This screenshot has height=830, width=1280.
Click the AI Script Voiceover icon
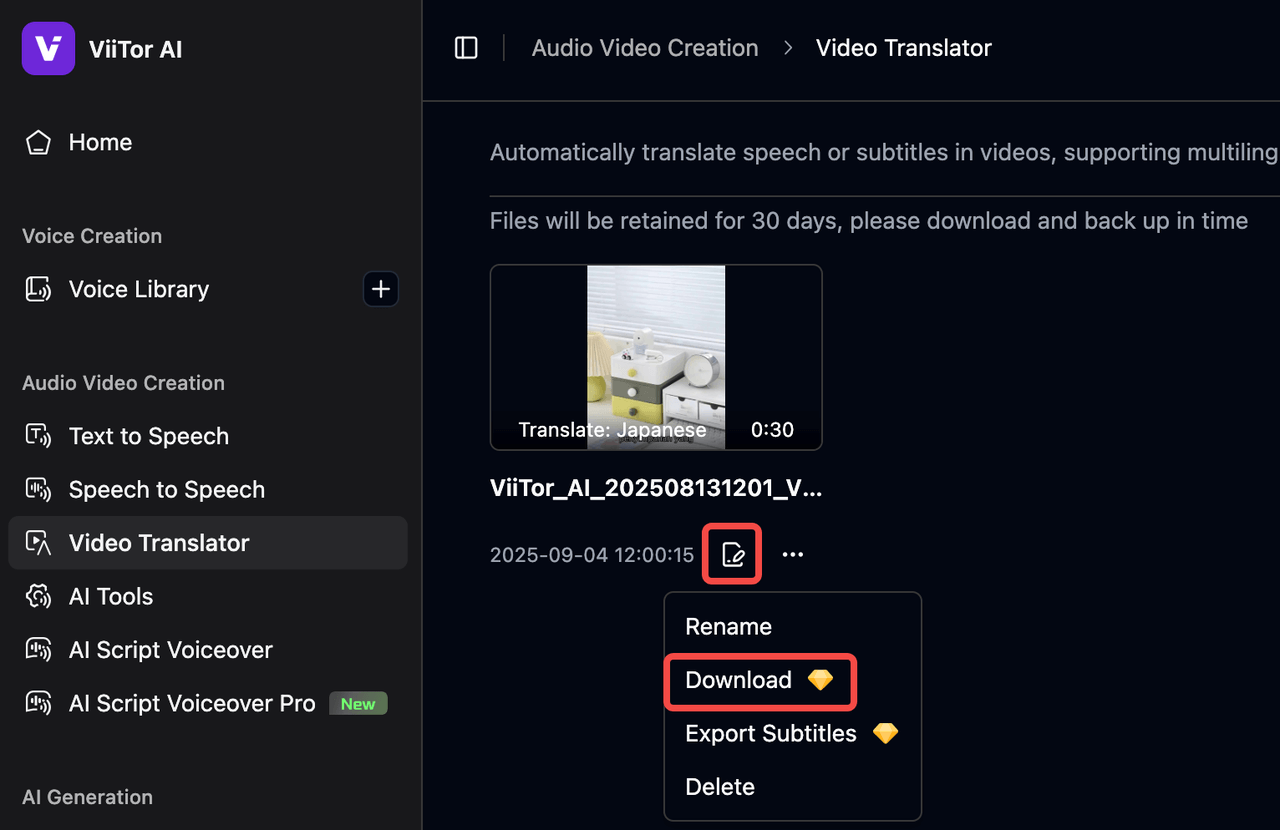tap(38, 650)
